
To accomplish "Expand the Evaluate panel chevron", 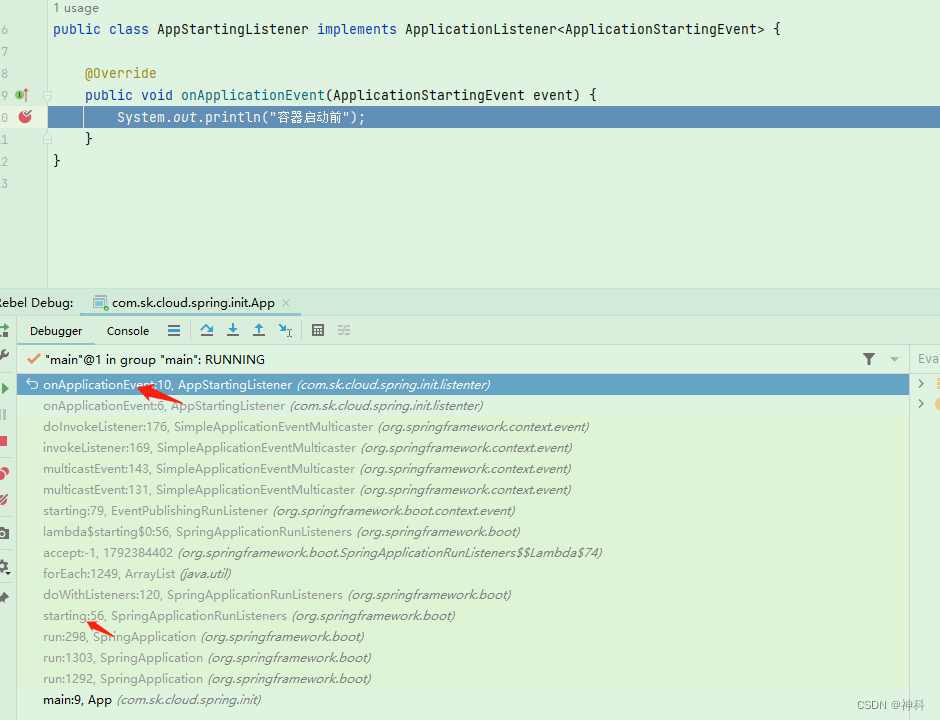I will coord(919,382).
